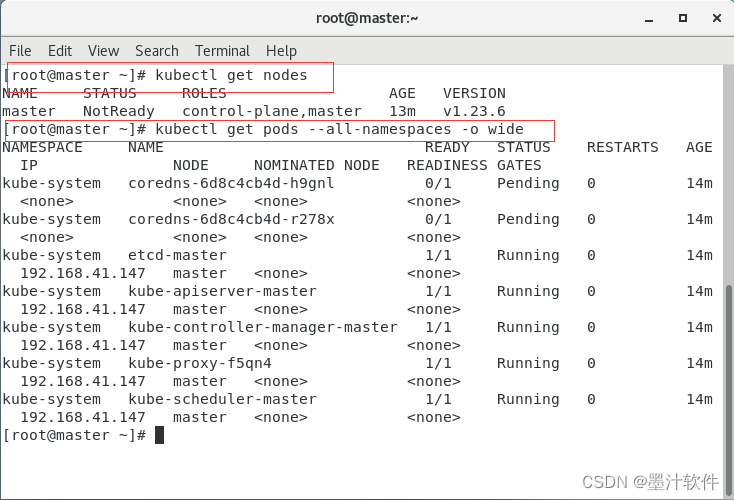
Task: Click the control-plane,master roles value
Action: point(272,111)
